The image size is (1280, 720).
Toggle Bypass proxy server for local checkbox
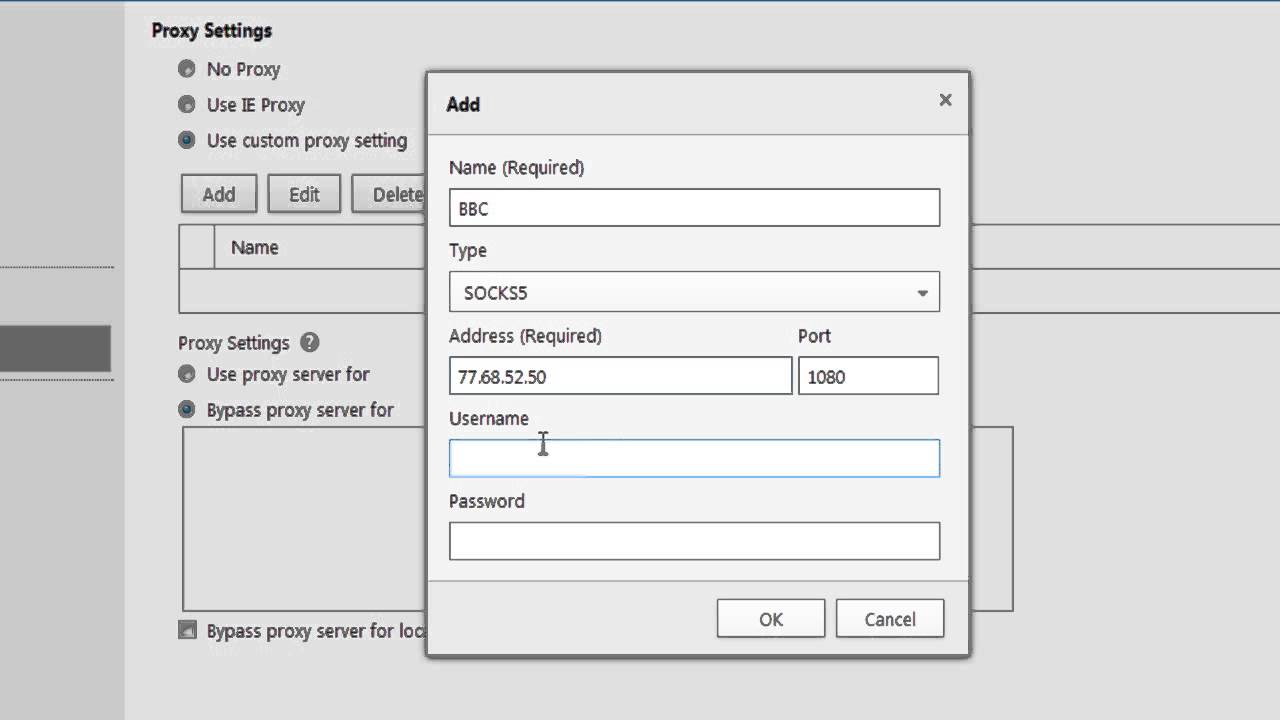coord(187,631)
